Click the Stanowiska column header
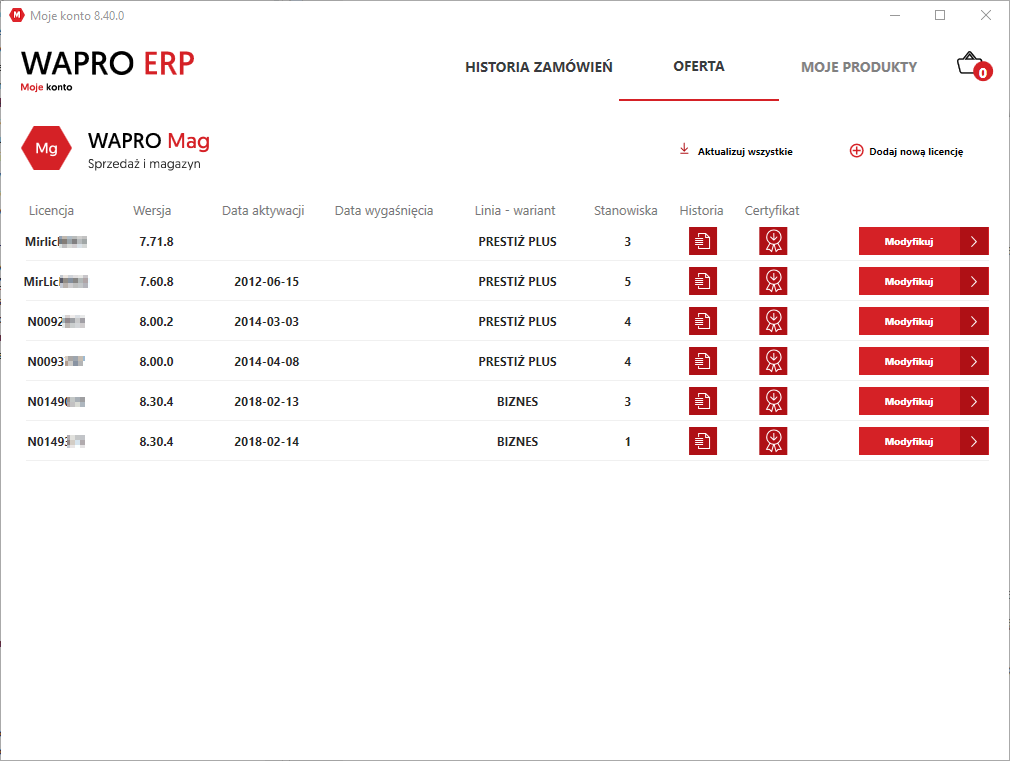1010x761 pixels. pos(625,211)
